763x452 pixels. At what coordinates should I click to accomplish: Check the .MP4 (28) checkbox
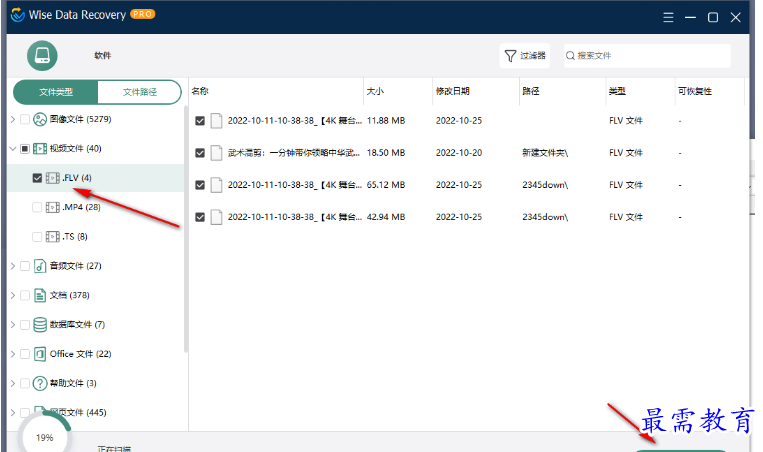(x=37, y=207)
